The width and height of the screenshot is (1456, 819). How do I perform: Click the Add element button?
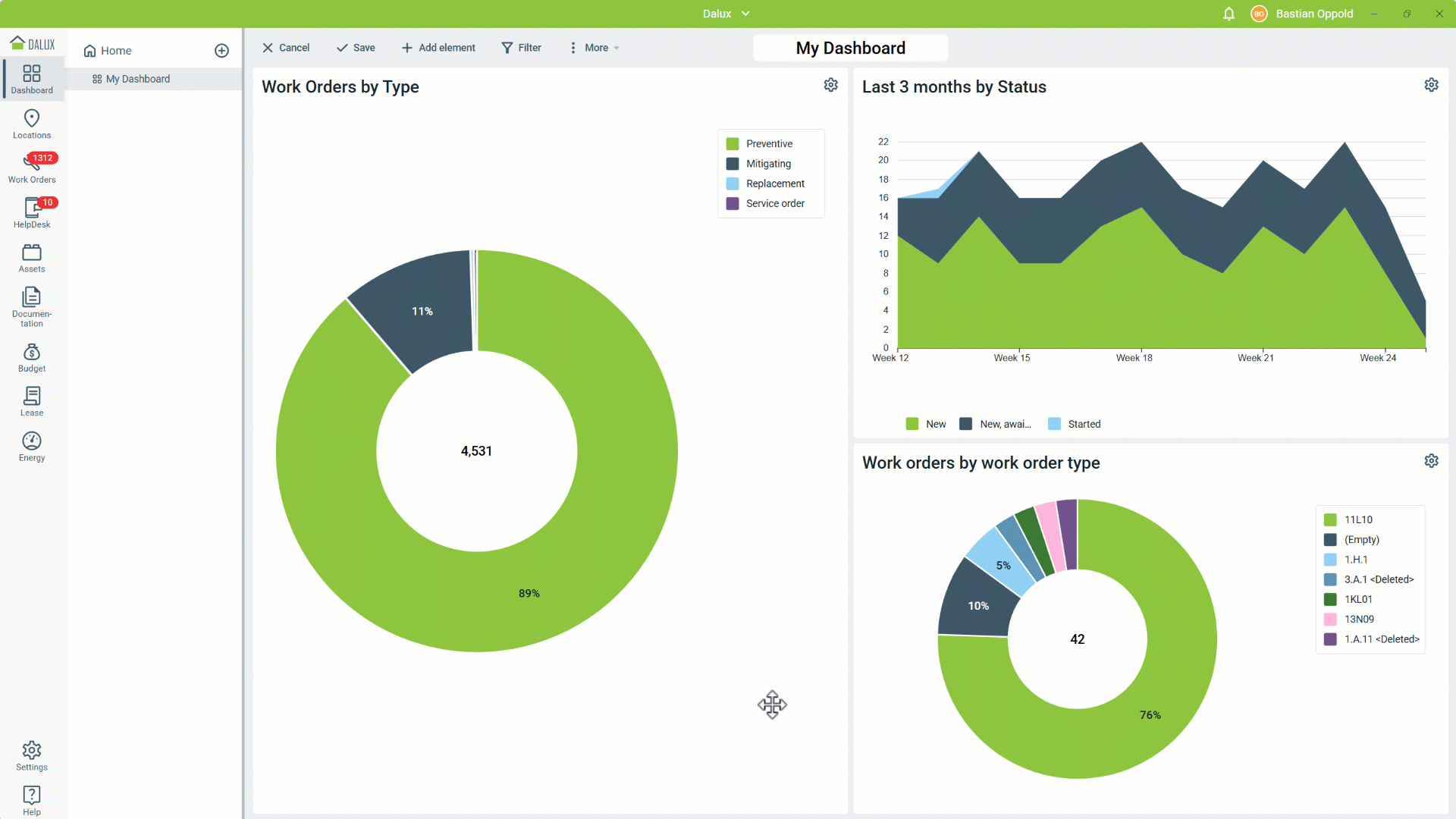(438, 48)
